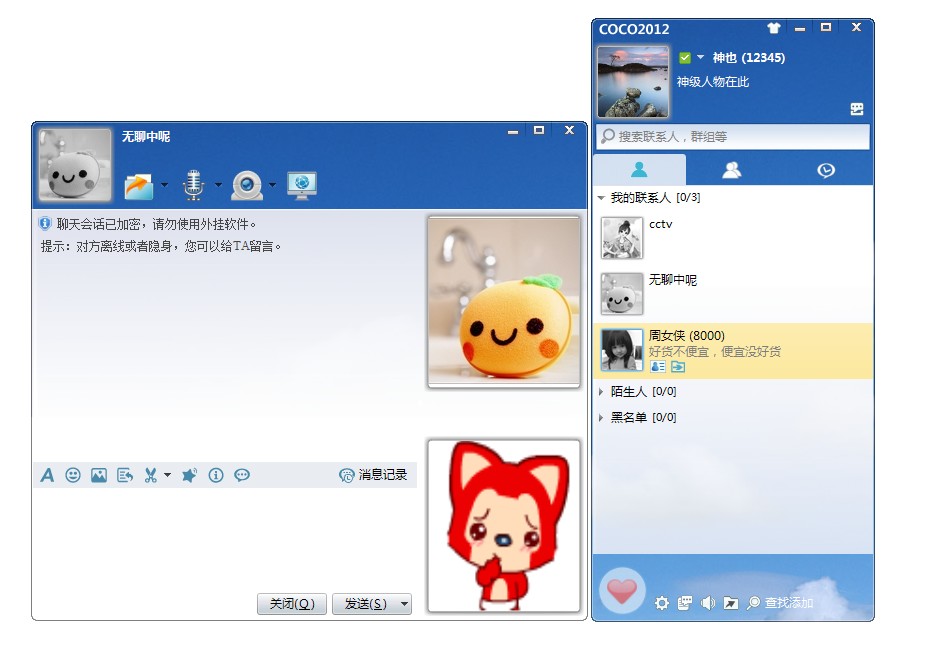Open settings with the gear icon

[662, 603]
